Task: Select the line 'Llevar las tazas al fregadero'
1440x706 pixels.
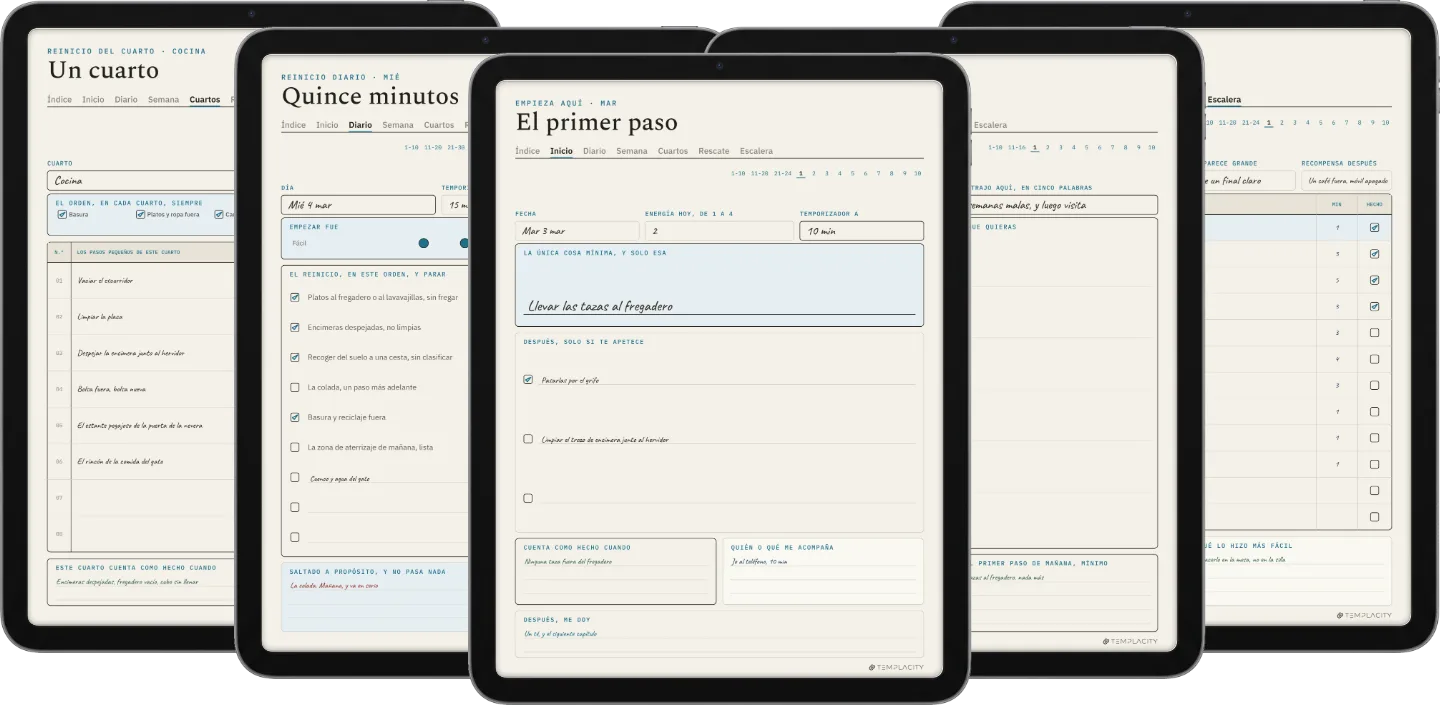Action: point(600,306)
